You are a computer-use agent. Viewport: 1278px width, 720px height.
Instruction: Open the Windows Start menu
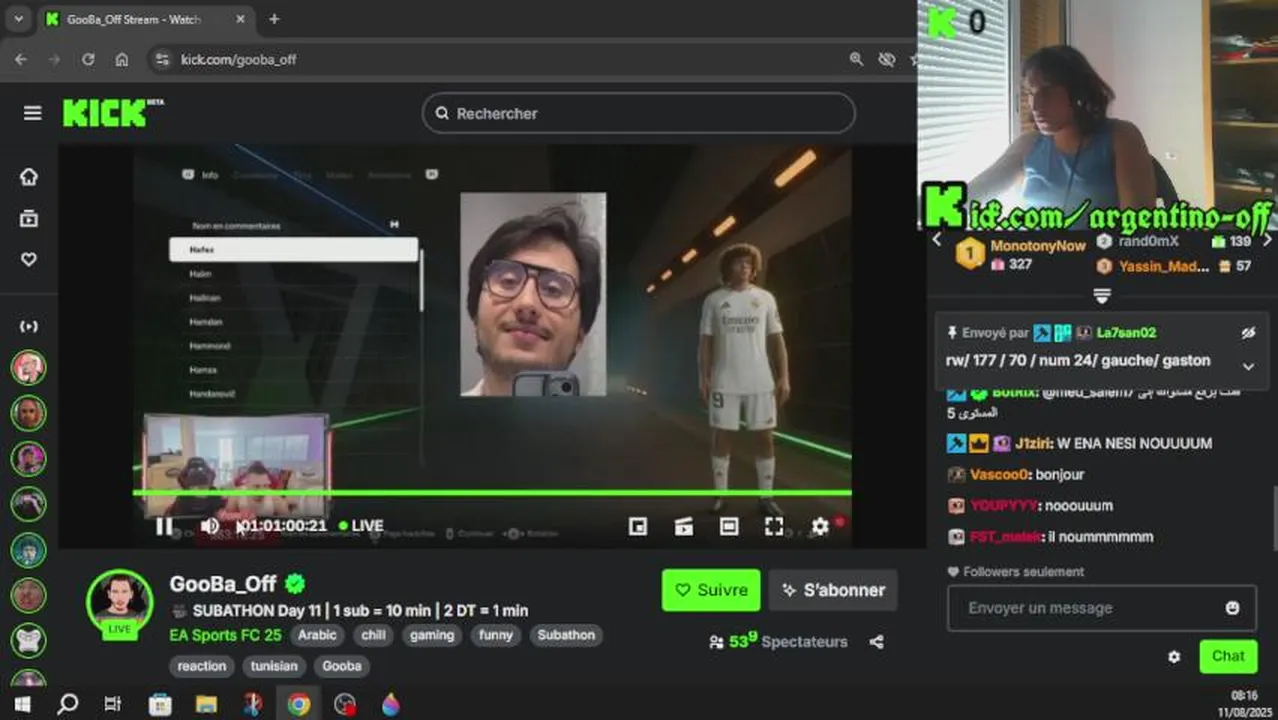click(x=22, y=704)
